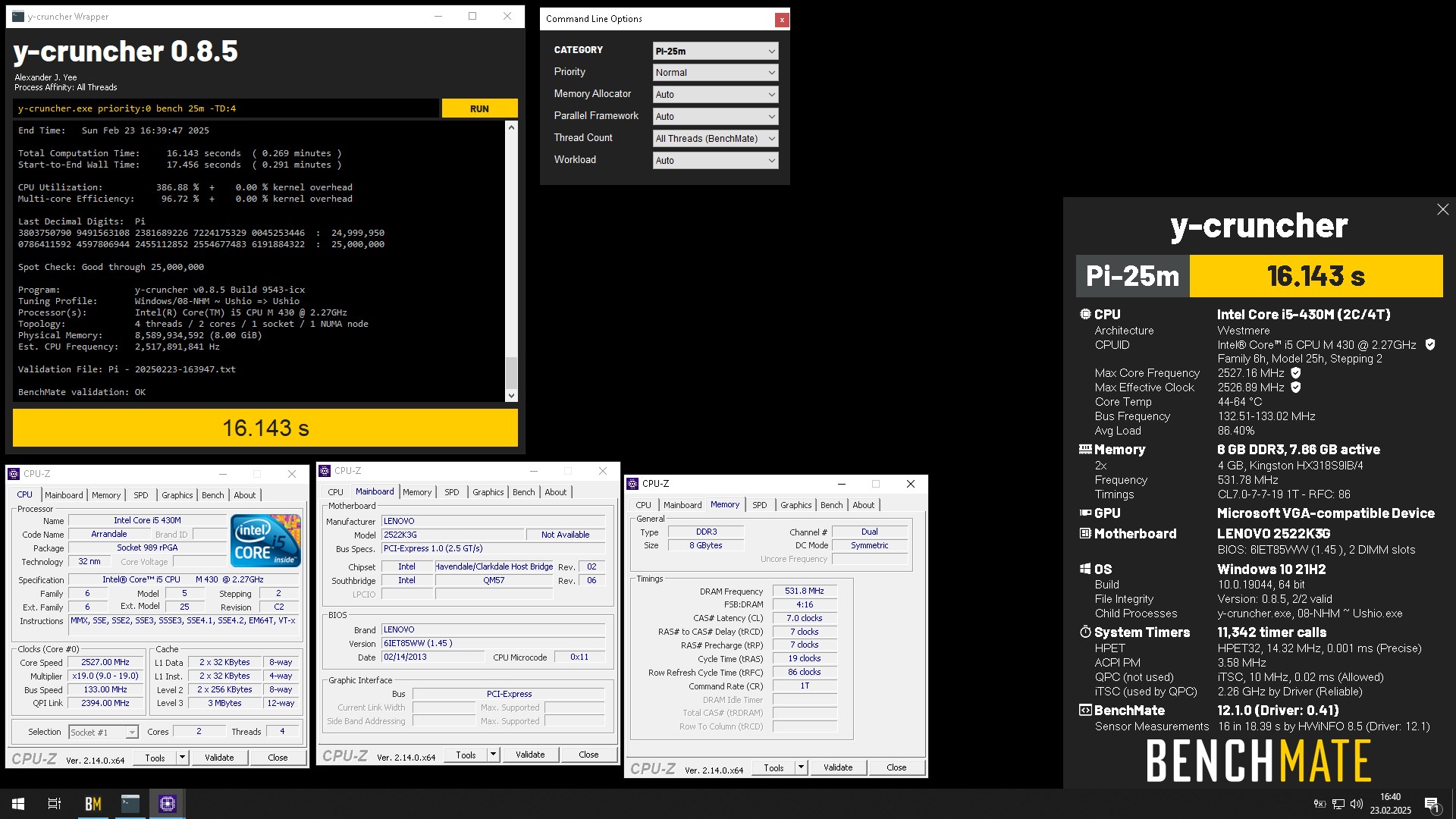
Task: Open the CATEGORY dropdown showing Pi-25m
Action: click(x=715, y=51)
